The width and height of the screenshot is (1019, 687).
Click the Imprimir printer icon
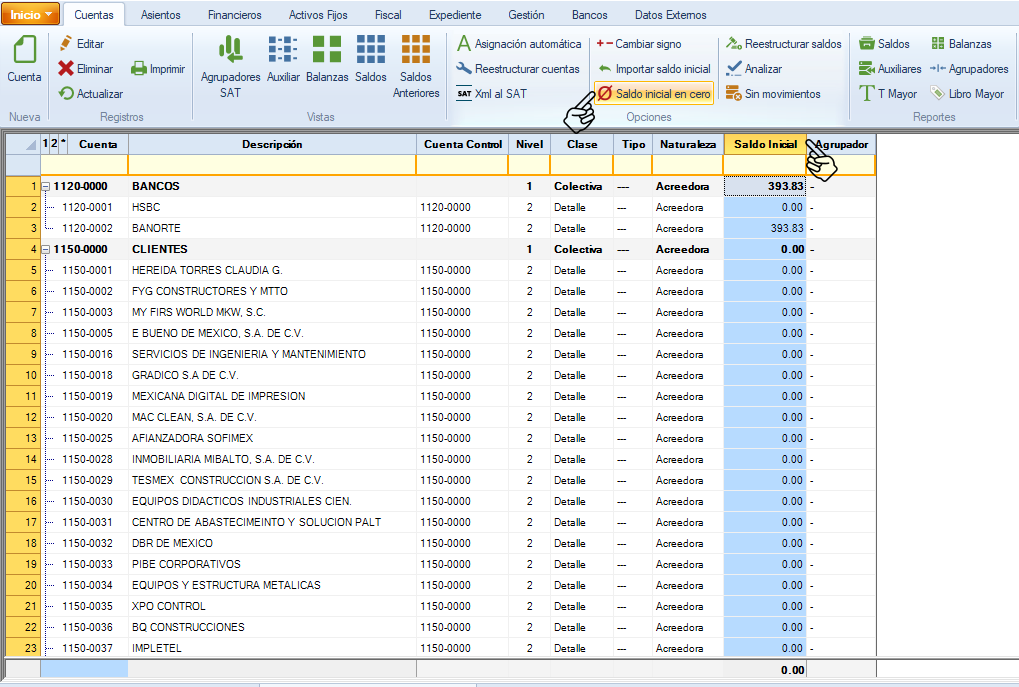click(140, 69)
